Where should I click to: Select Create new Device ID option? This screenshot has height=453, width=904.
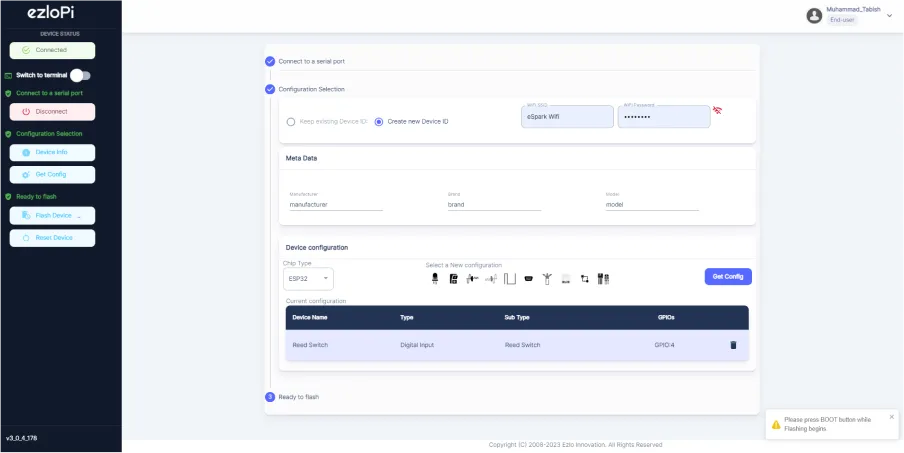click(379, 121)
